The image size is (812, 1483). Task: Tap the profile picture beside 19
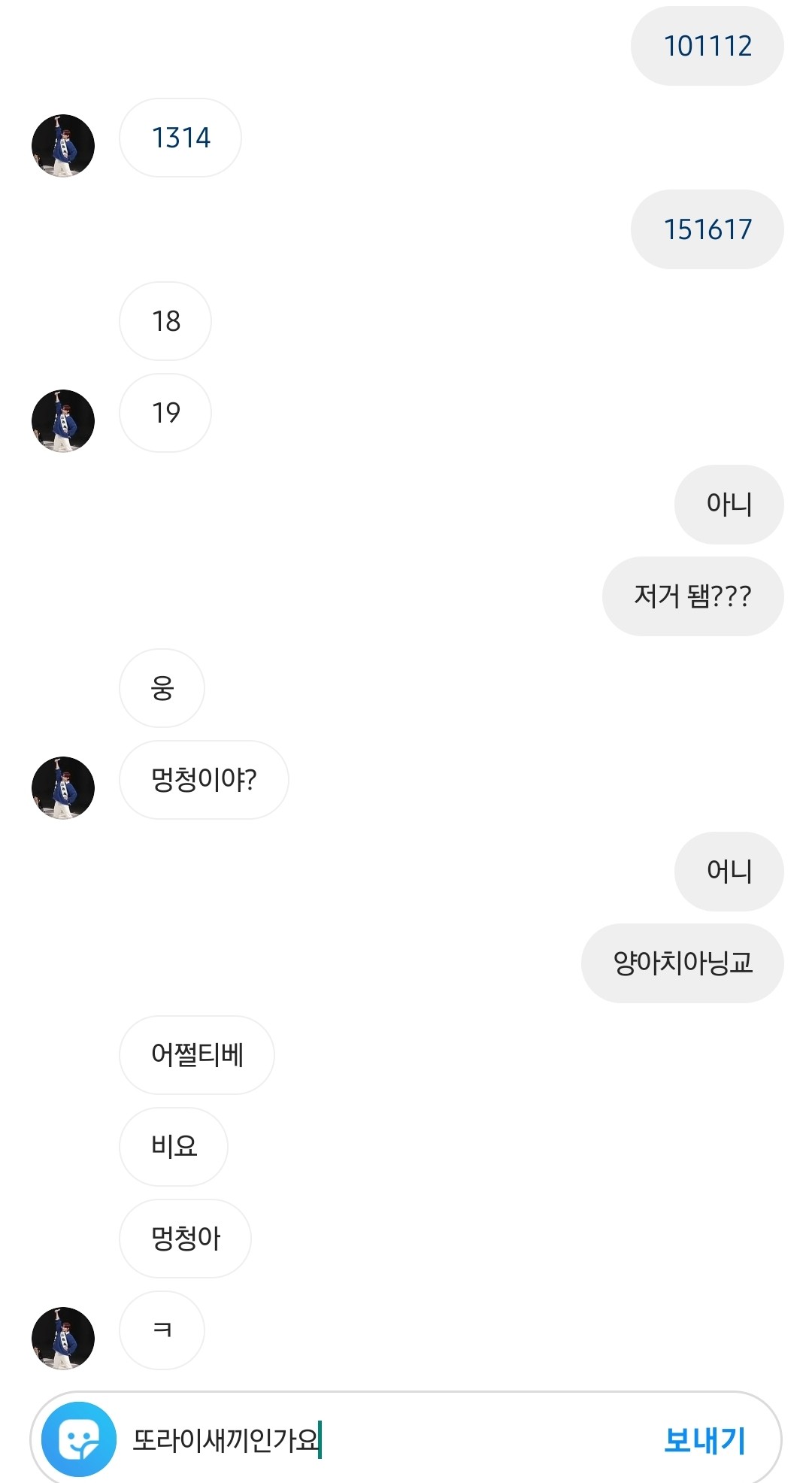click(x=63, y=421)
